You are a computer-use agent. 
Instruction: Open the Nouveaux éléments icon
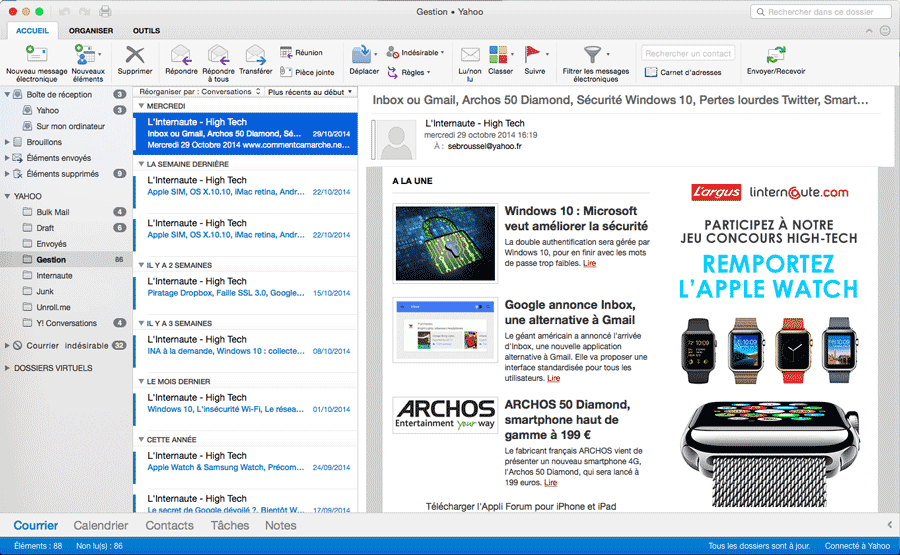coord(85,55)
